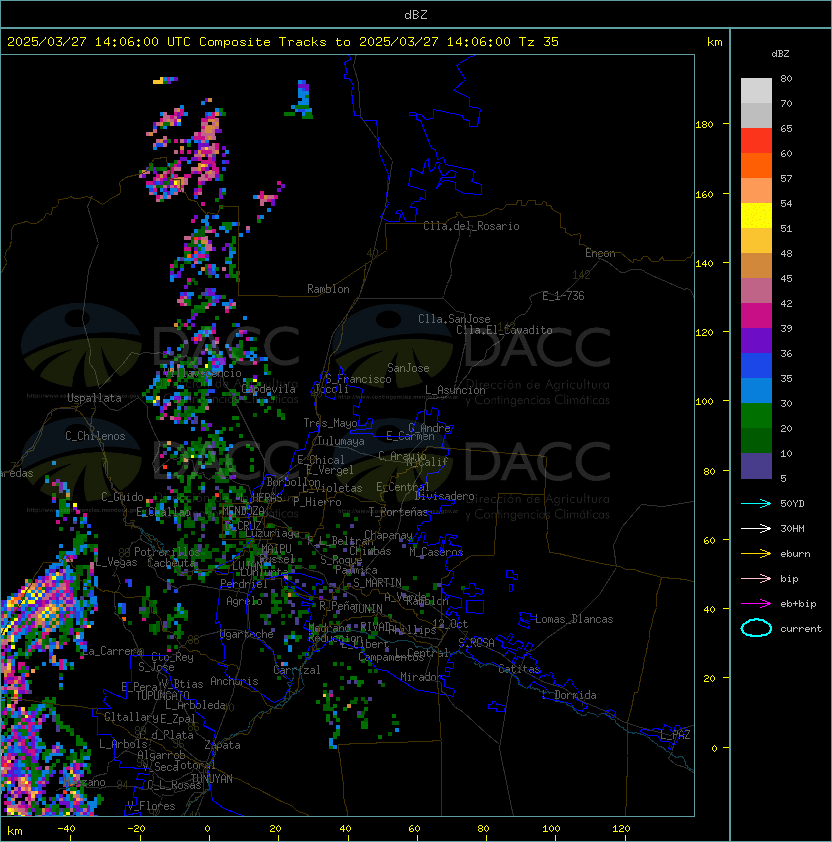832x842 pixels.
Task: Click the bright green 30 dBZ swatch
Action: pos(756,416)
